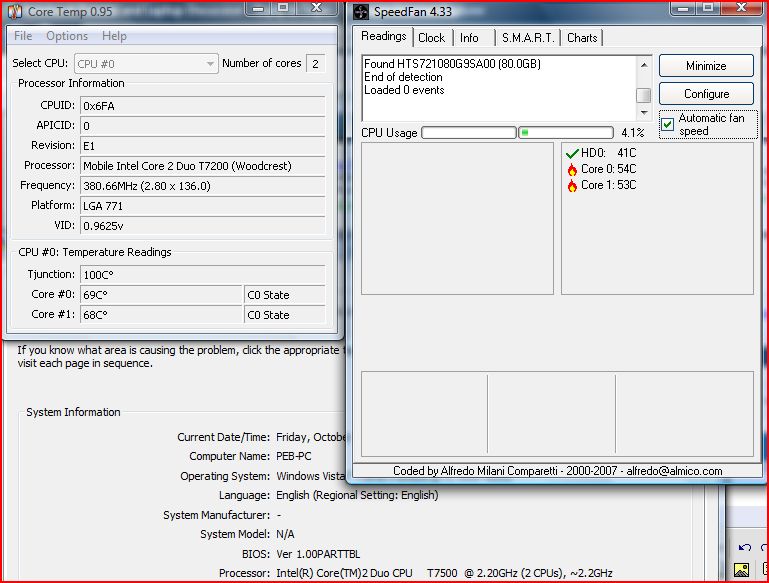769x583 pixels.
Task: Click the System Model value N/A
Action: pyautogui.click(x=285, y=534)
